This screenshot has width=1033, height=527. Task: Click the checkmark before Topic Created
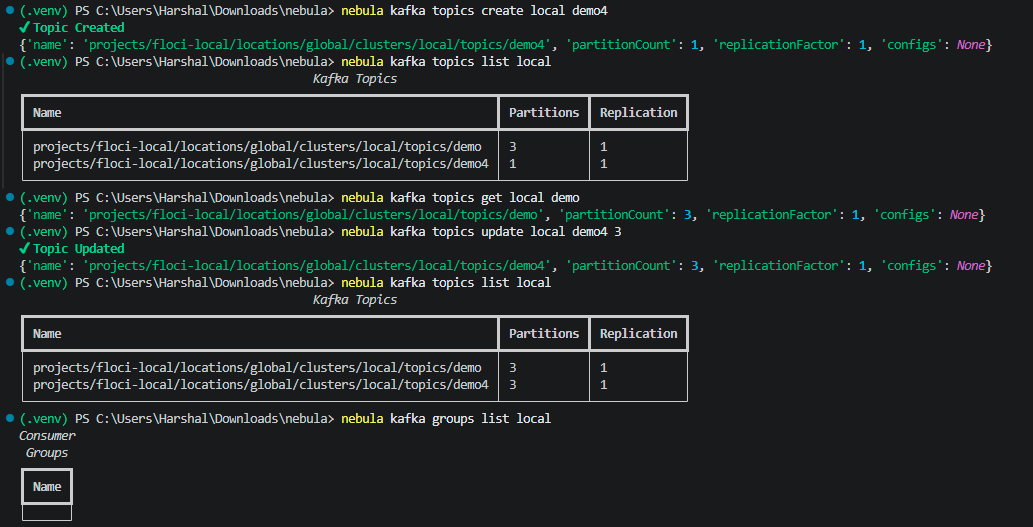tap(25, 28)
